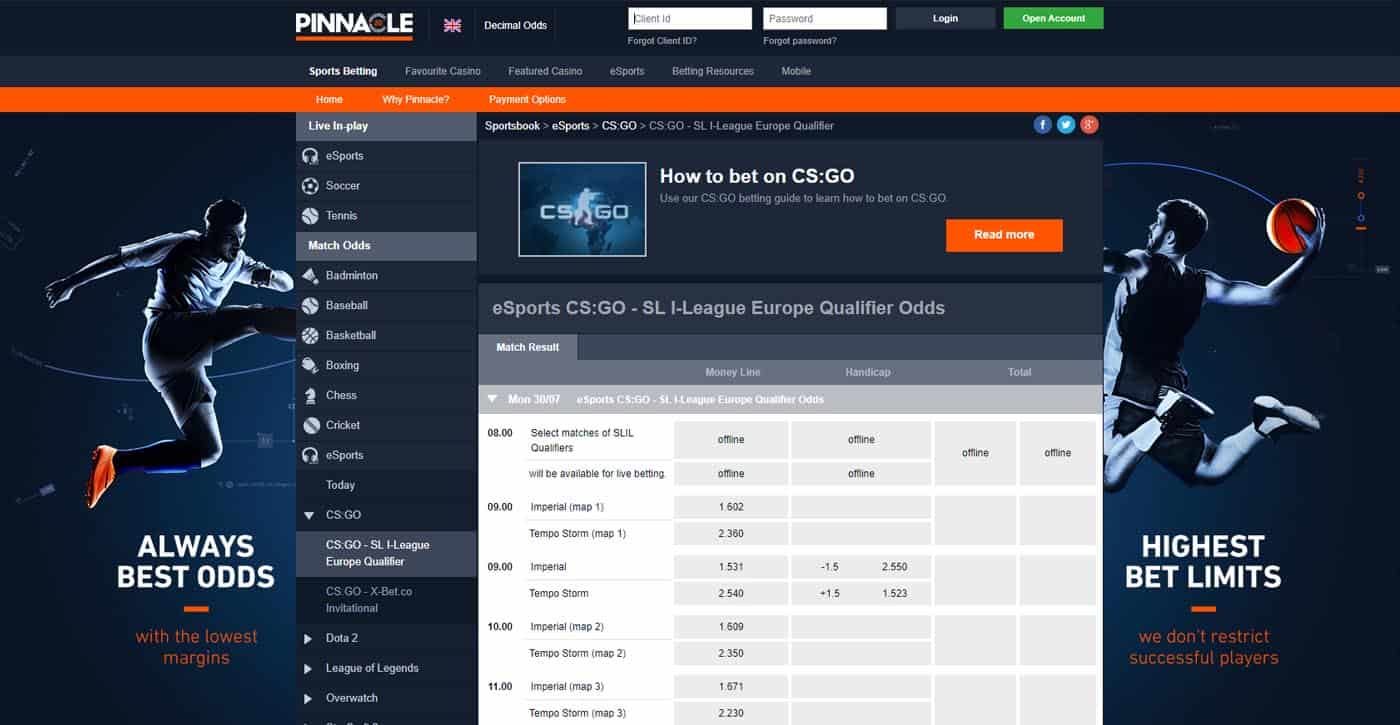This screenshot has height=725, width=1400.
Task: Select Imperial (map 2) odds 1.609
Action: [x=731, y=627]
